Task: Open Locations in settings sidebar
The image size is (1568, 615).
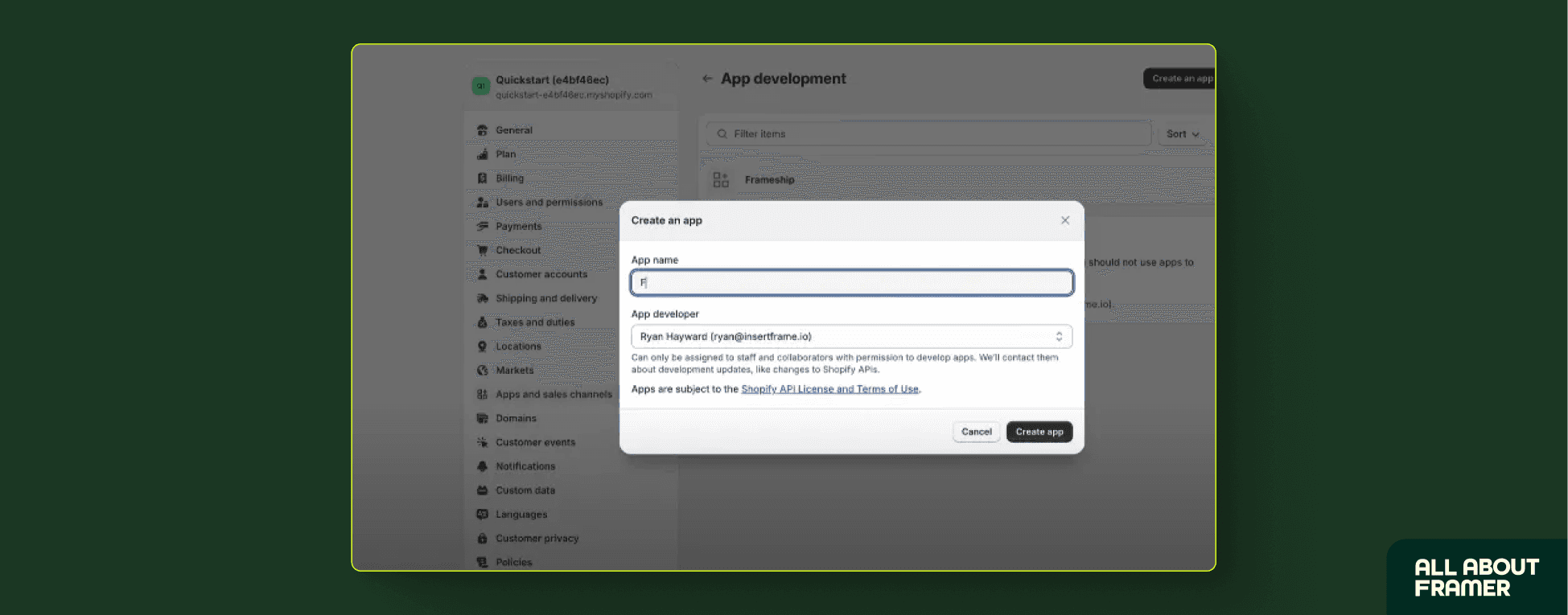Action: pos(519,346)
